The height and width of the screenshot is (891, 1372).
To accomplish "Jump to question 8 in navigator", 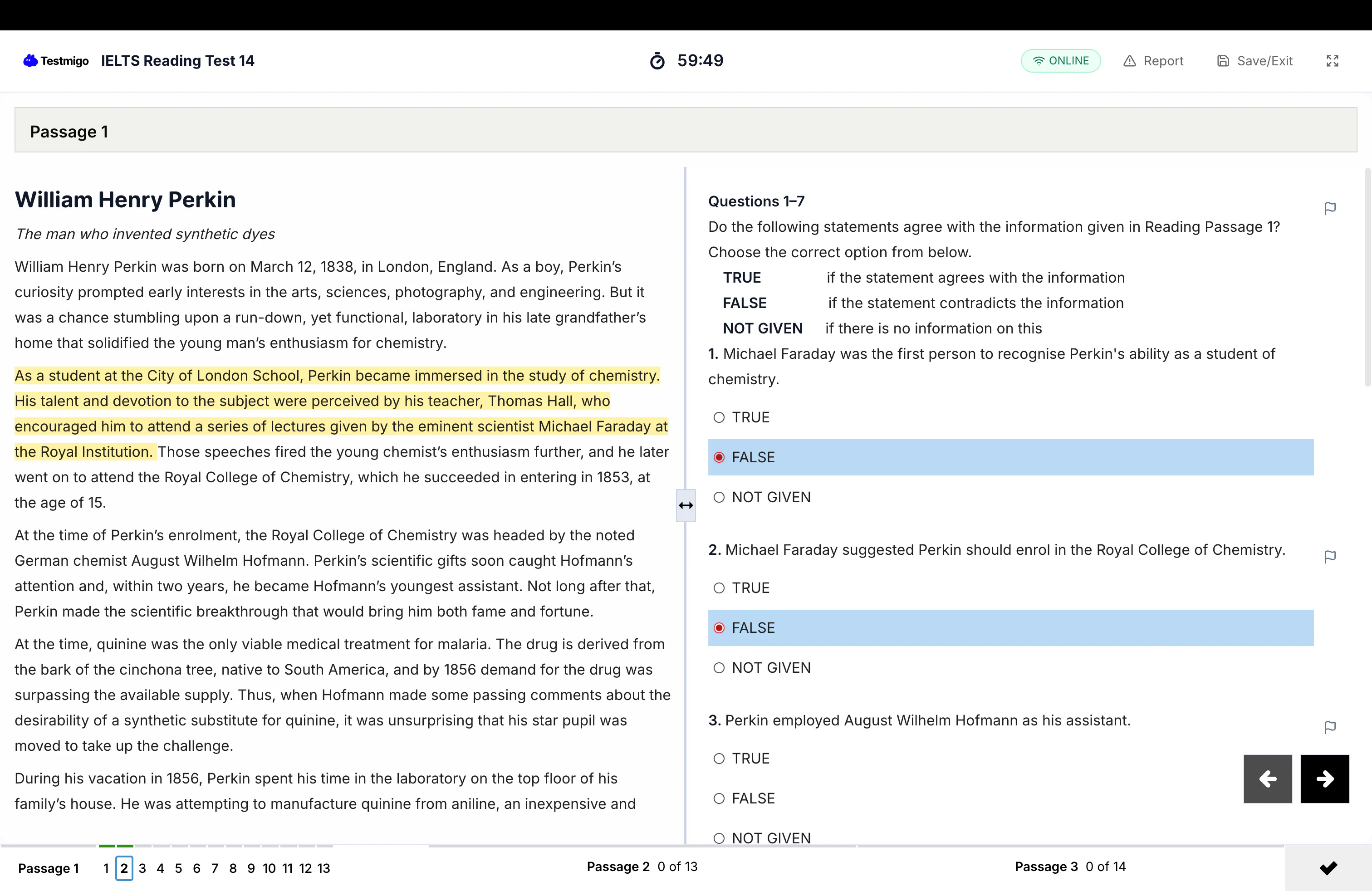I will point(233,868).
